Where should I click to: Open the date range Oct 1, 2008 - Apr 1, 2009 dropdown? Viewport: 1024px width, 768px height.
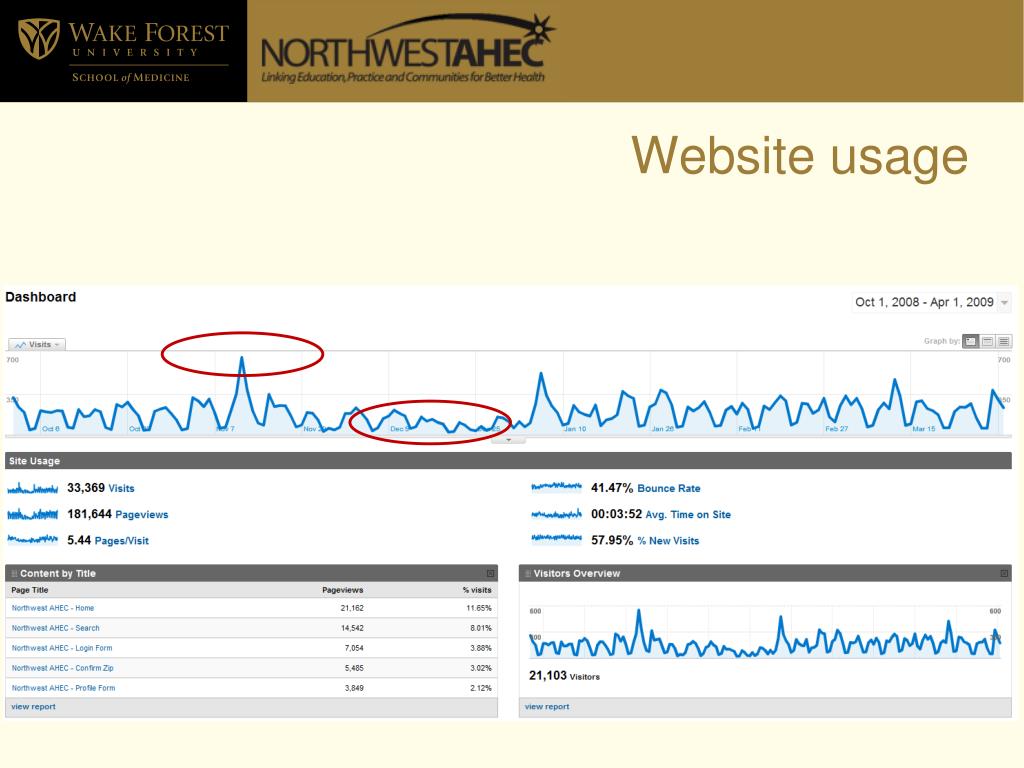pyautogui.click(x=932, y=302)
